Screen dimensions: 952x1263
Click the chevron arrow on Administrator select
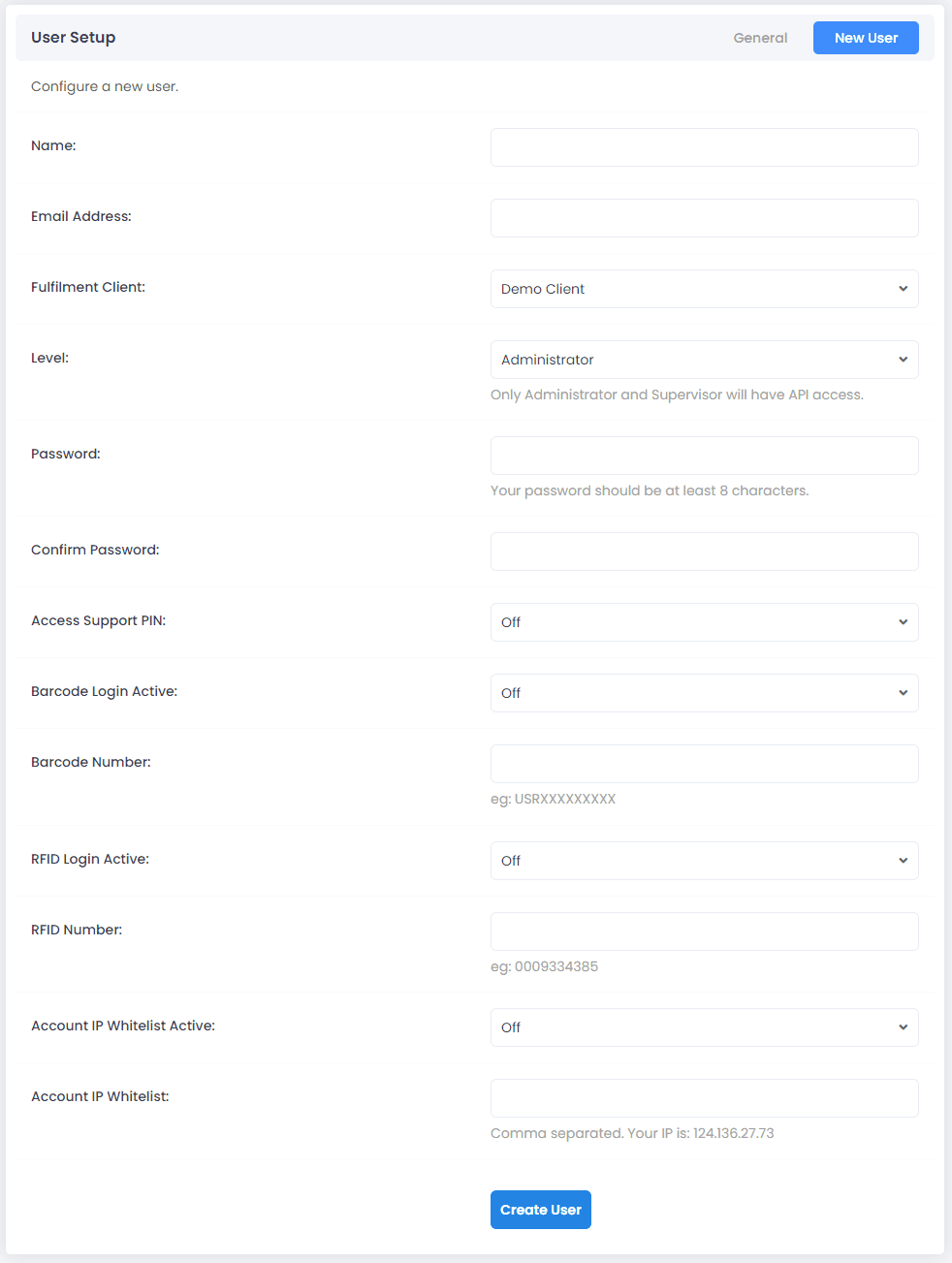903,360
